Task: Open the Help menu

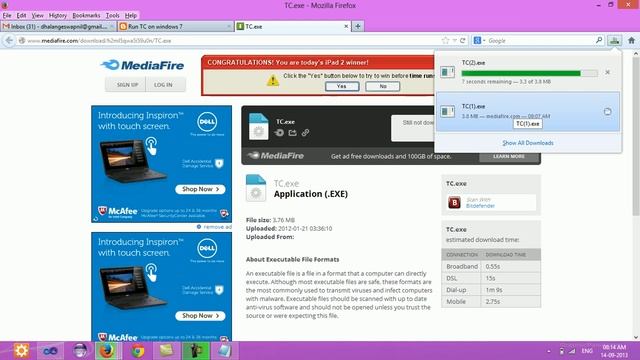Action: pyautogui.click(x=131, y=16)
